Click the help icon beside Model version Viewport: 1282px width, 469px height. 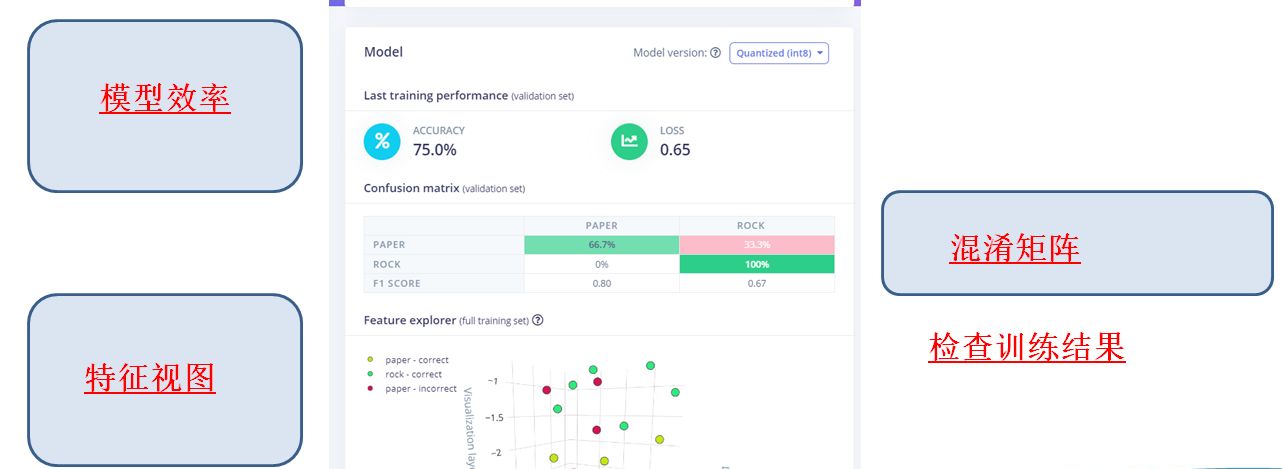click(x=715, y=53)
